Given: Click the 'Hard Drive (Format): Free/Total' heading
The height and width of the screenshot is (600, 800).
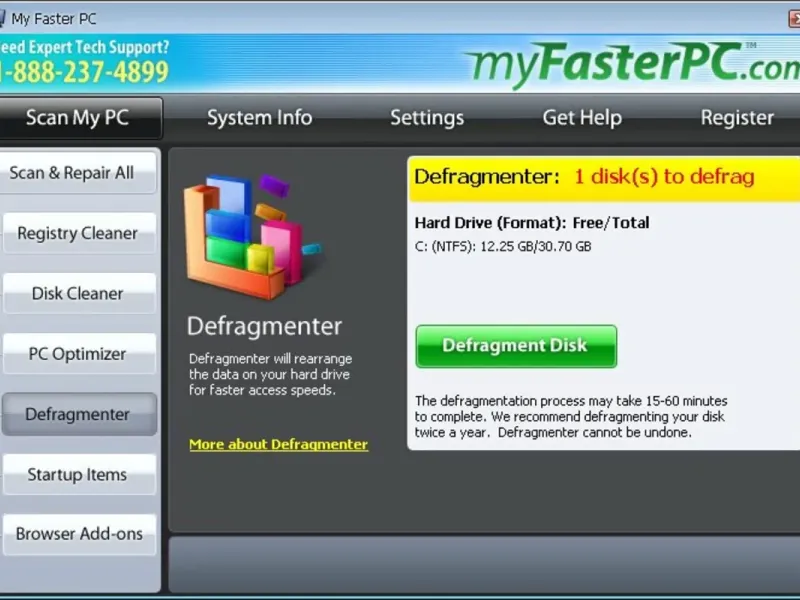Looking at the screenshot, I should (532, 223).
